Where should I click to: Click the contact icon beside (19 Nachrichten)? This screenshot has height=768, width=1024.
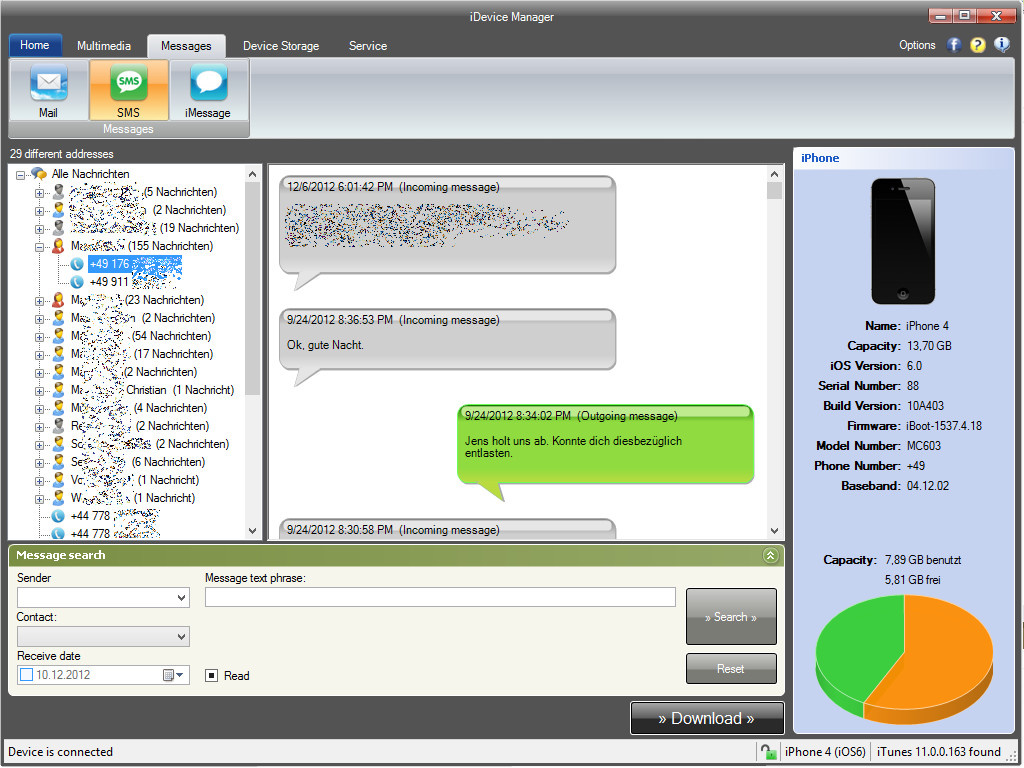point(58,228)
